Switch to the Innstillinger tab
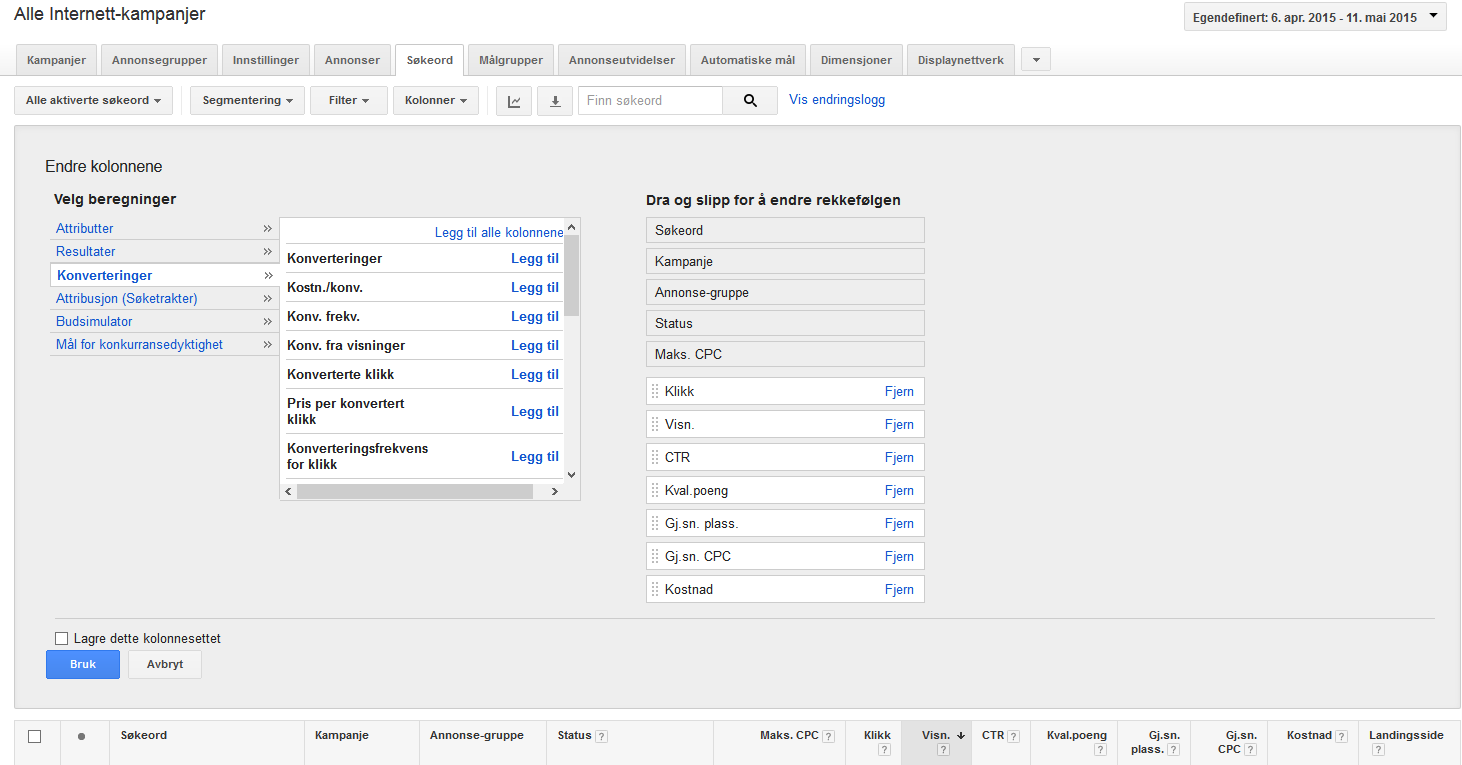The width and height of the screenshot is (1462, 765). point(266,60)
